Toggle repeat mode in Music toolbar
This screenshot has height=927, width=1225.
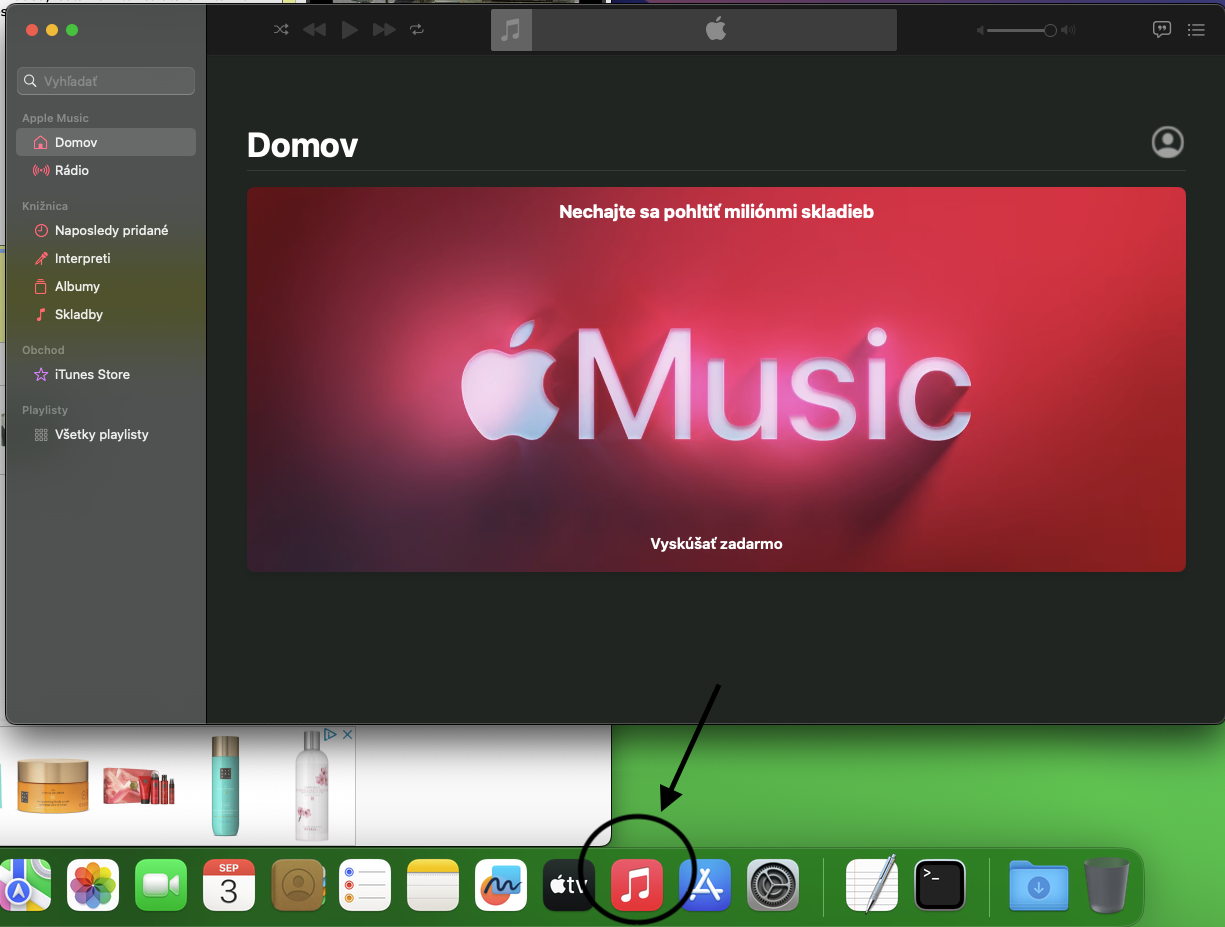click(417, 30)
